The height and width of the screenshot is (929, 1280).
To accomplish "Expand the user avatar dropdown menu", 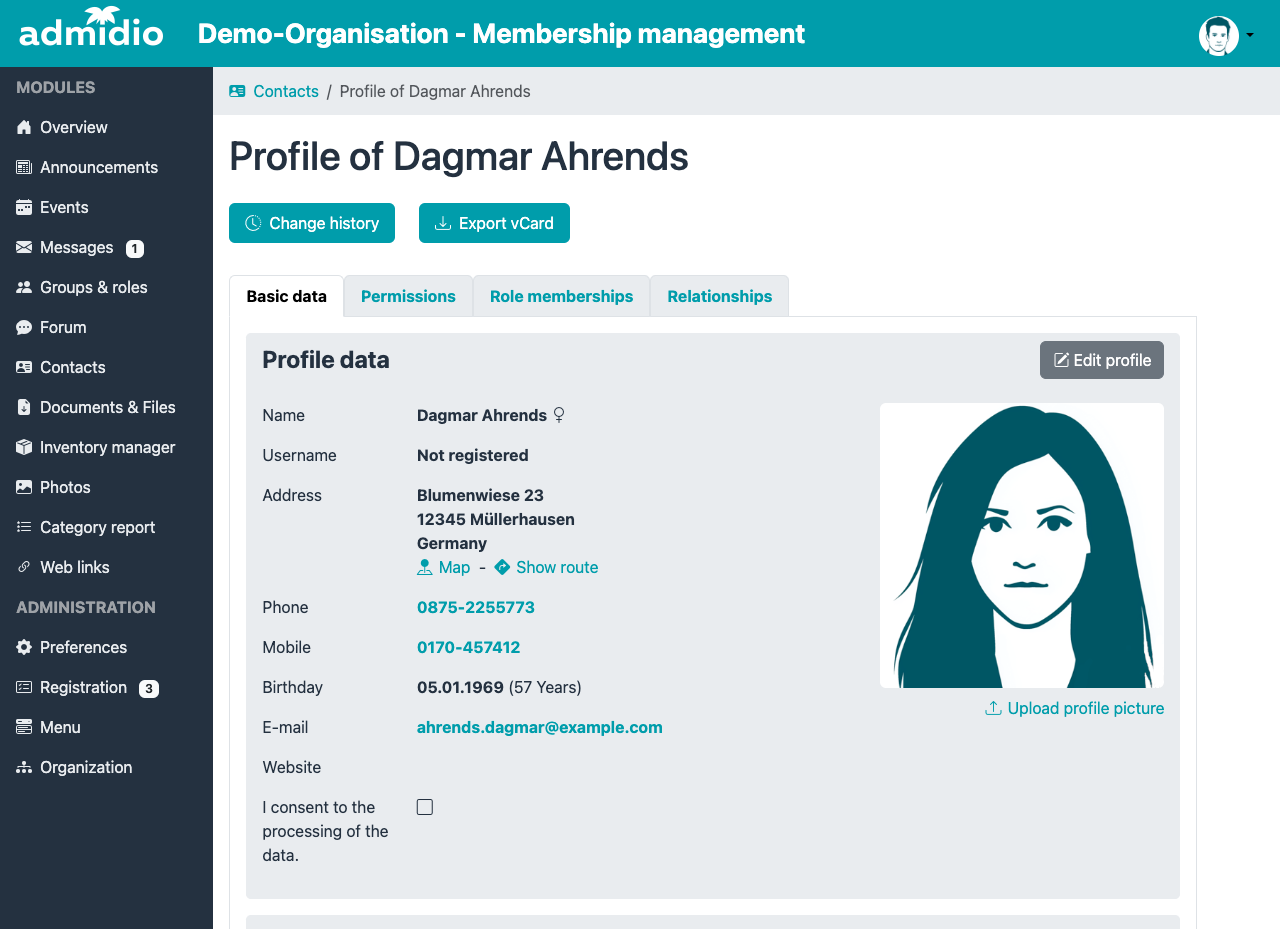I will point(1226,35).
